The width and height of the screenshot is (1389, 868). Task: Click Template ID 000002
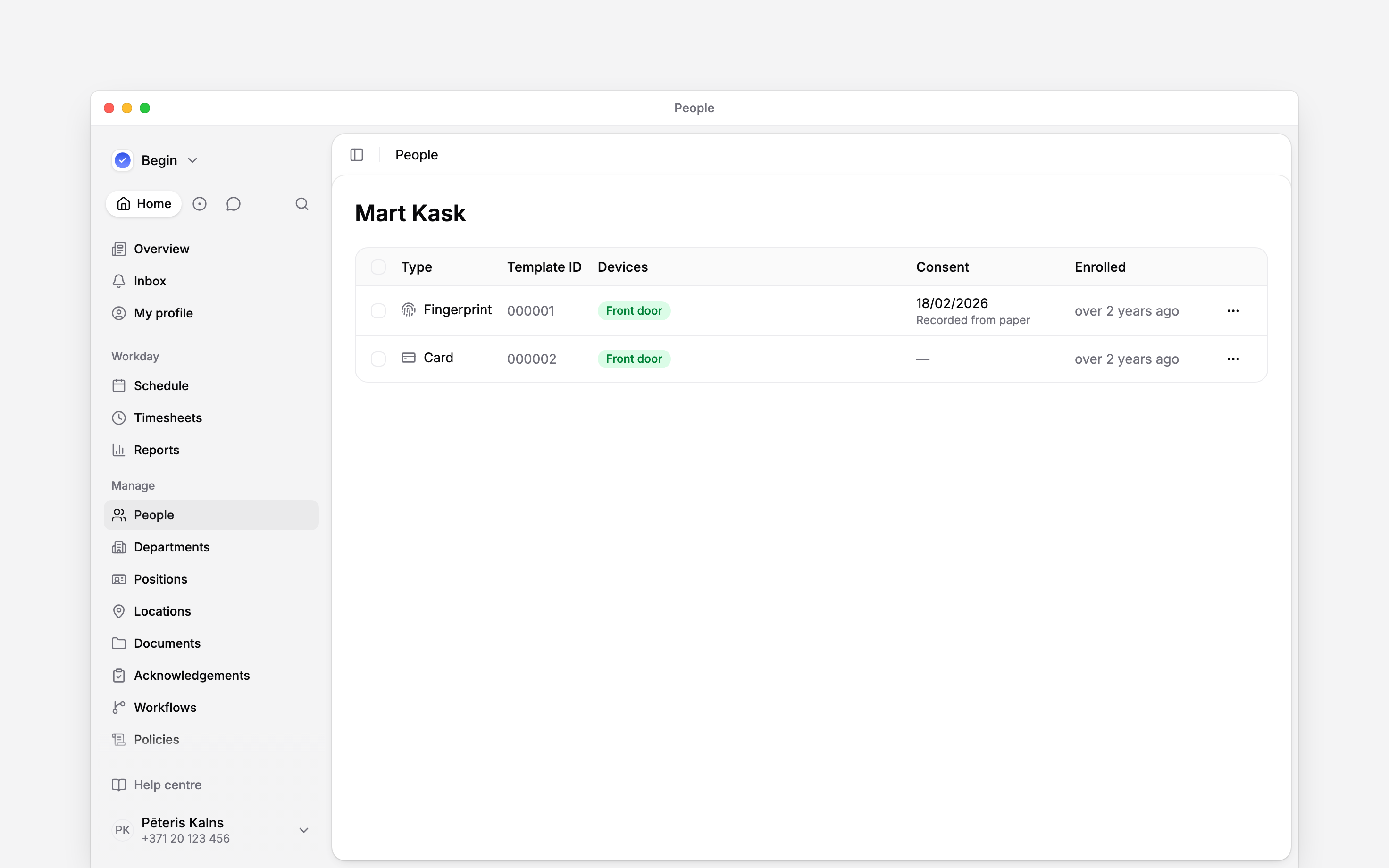pyautogui.click(x=532, y=359)
